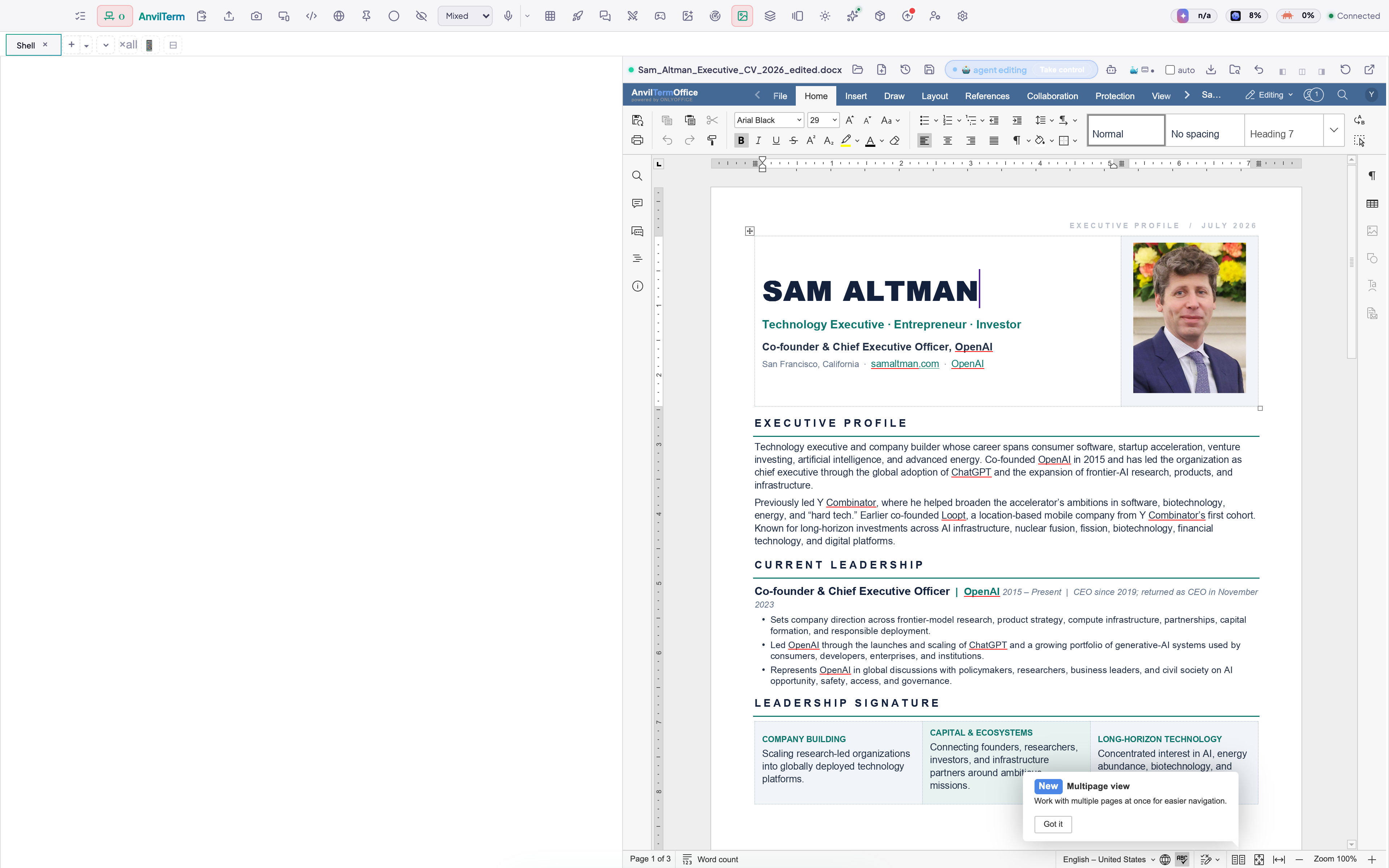This screenshot has height=868, width=1389.
Task: Open the File tab
Action: pos(780,96)
